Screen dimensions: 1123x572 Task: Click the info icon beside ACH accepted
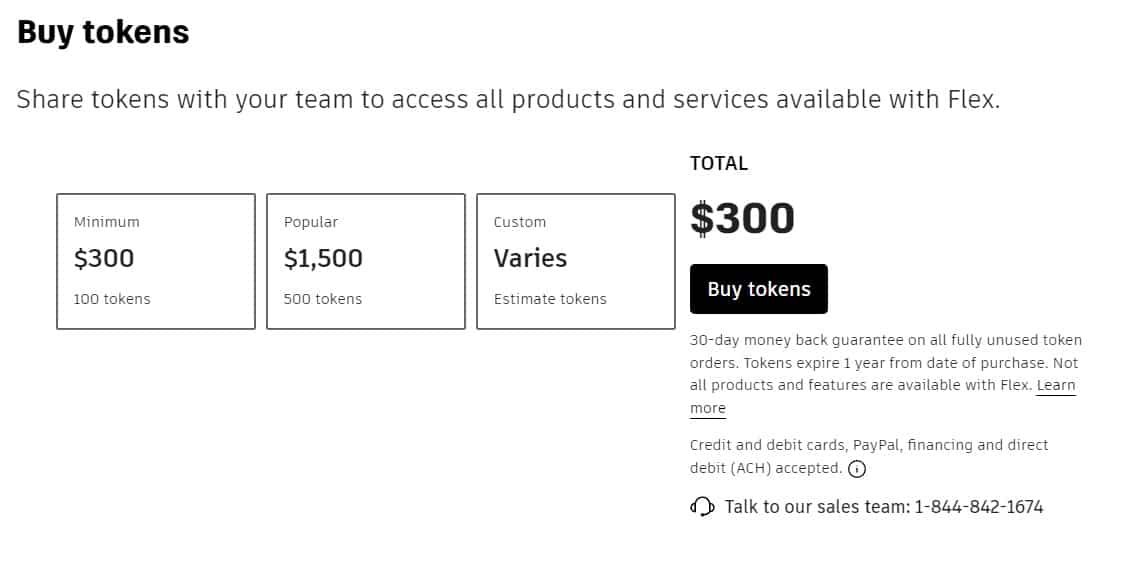(x=857, y=469)
